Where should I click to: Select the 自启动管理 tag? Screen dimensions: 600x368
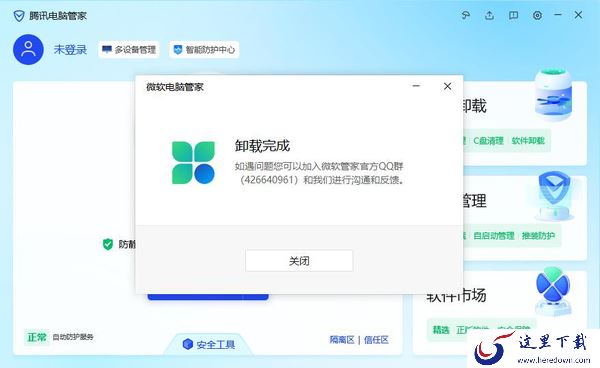point(494,236)
